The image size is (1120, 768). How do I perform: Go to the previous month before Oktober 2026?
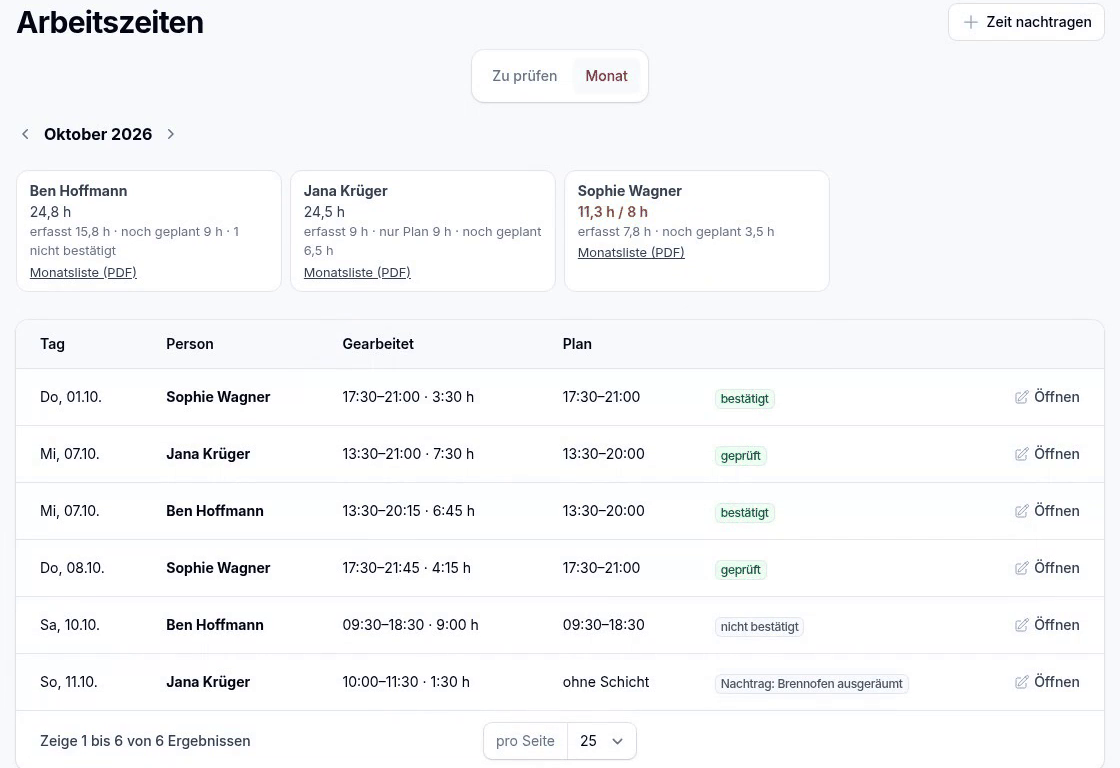26,134
